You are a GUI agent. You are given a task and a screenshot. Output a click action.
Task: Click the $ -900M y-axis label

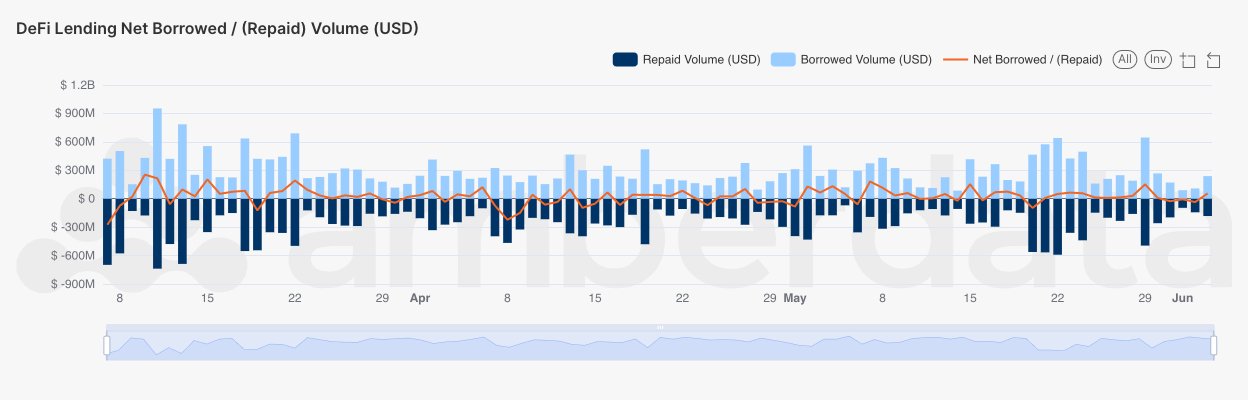pos(73,284)
